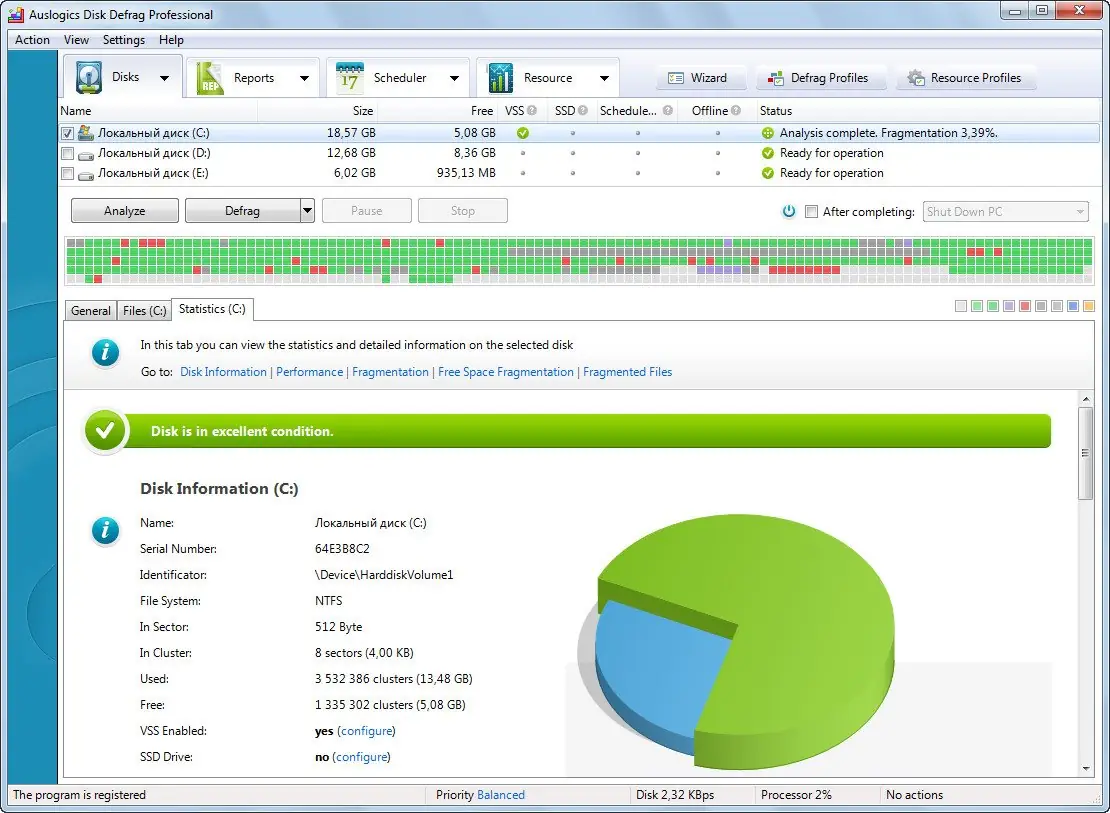1110x813 pixels.
Task: Switch to the General tab
Action: point(91,310)
